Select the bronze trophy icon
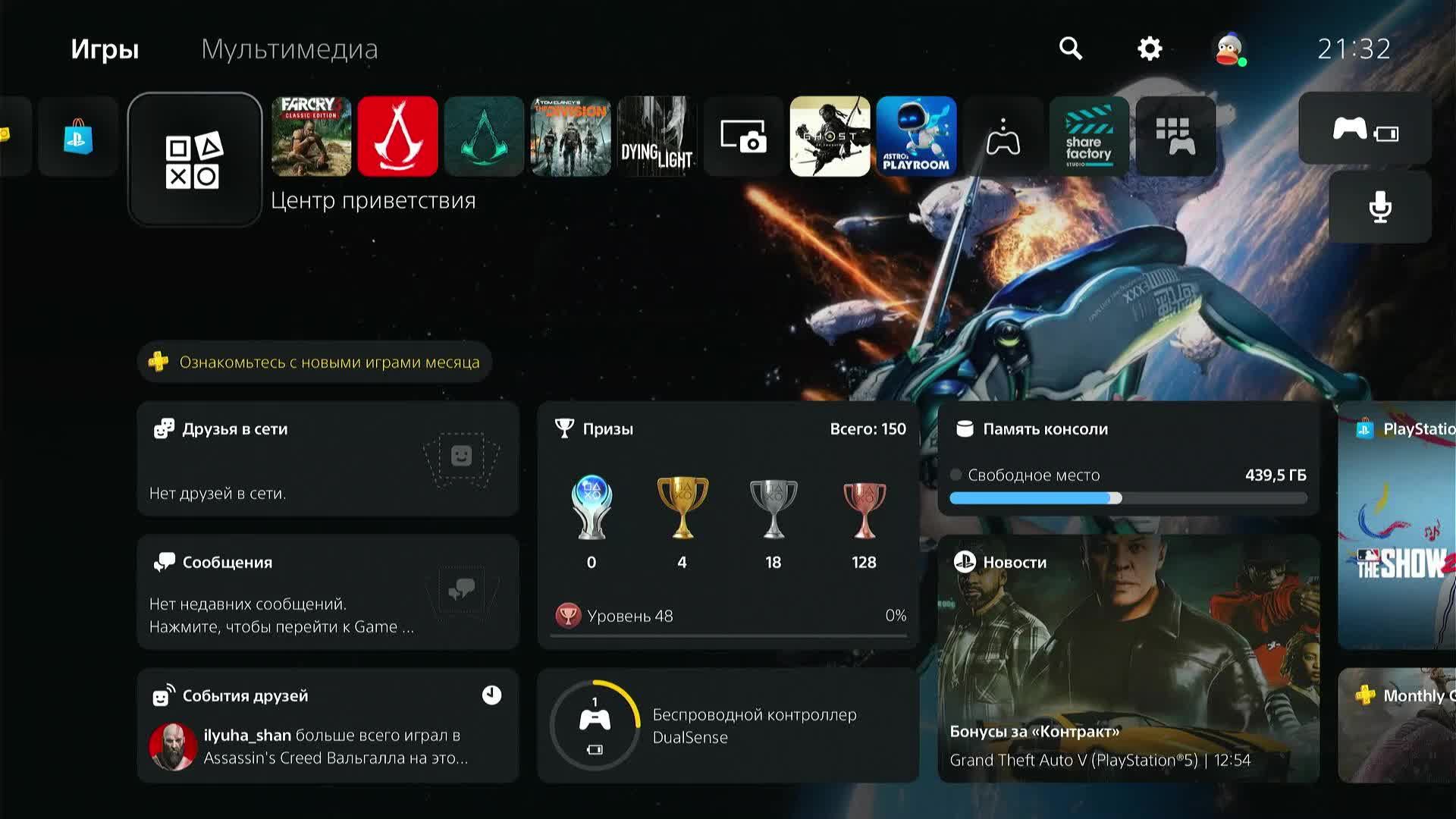The width and height of the screenshot is (1456, 819). pos(864,510)
